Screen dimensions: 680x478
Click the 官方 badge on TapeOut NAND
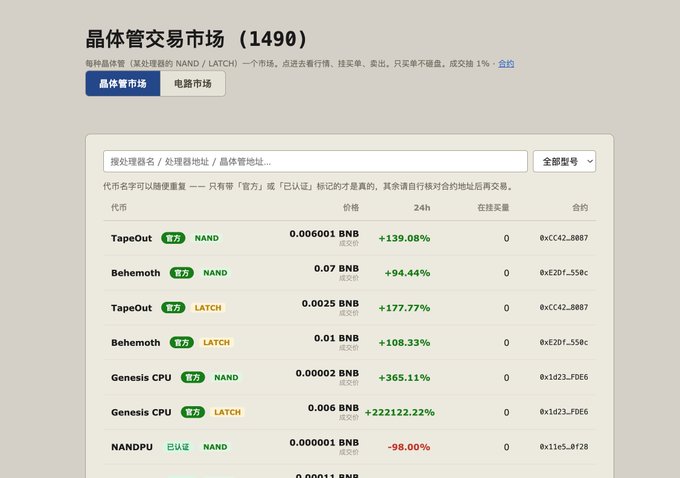(x=173, y=238)
